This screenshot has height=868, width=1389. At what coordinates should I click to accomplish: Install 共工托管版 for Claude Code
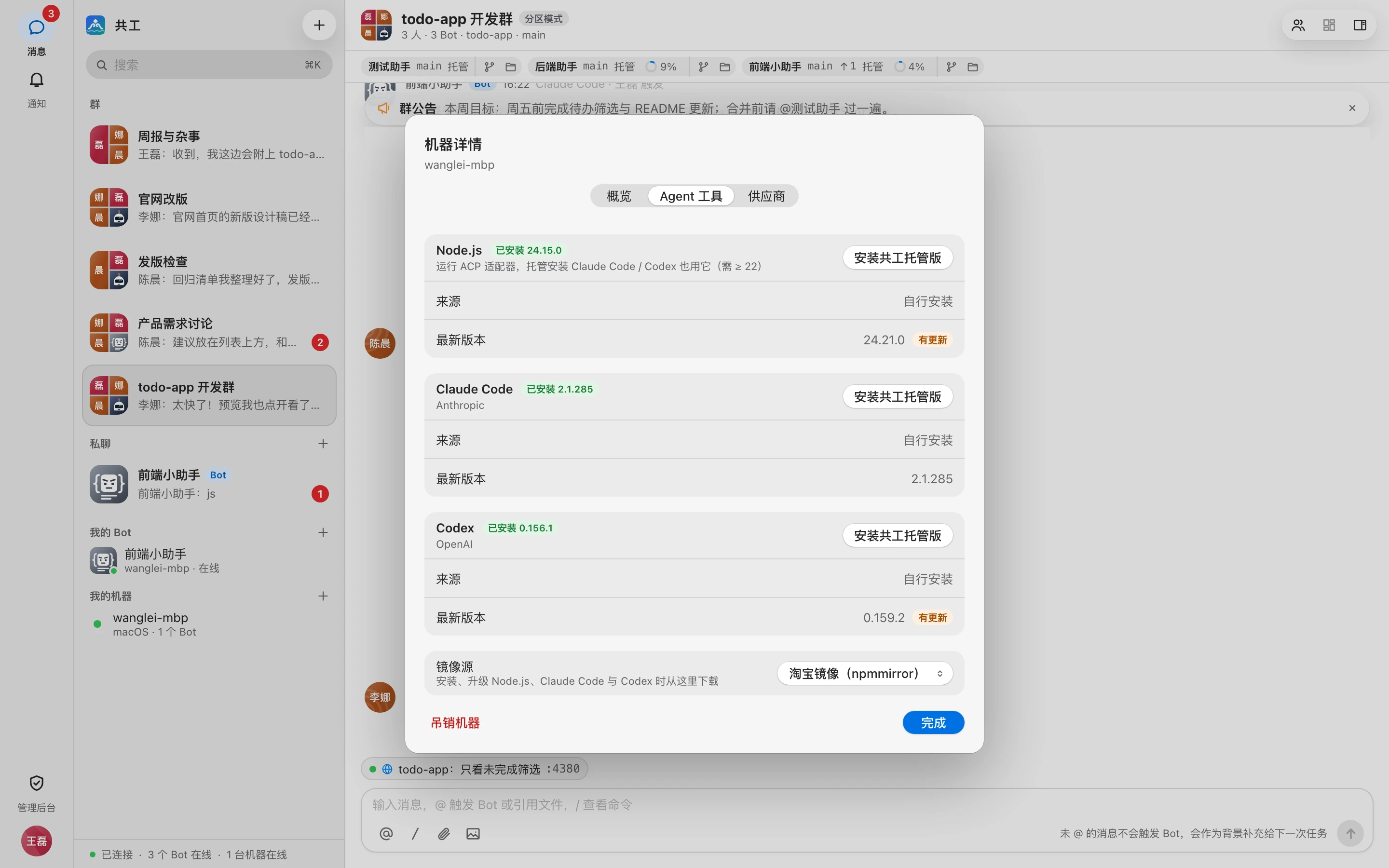click(x=898, y=397)
